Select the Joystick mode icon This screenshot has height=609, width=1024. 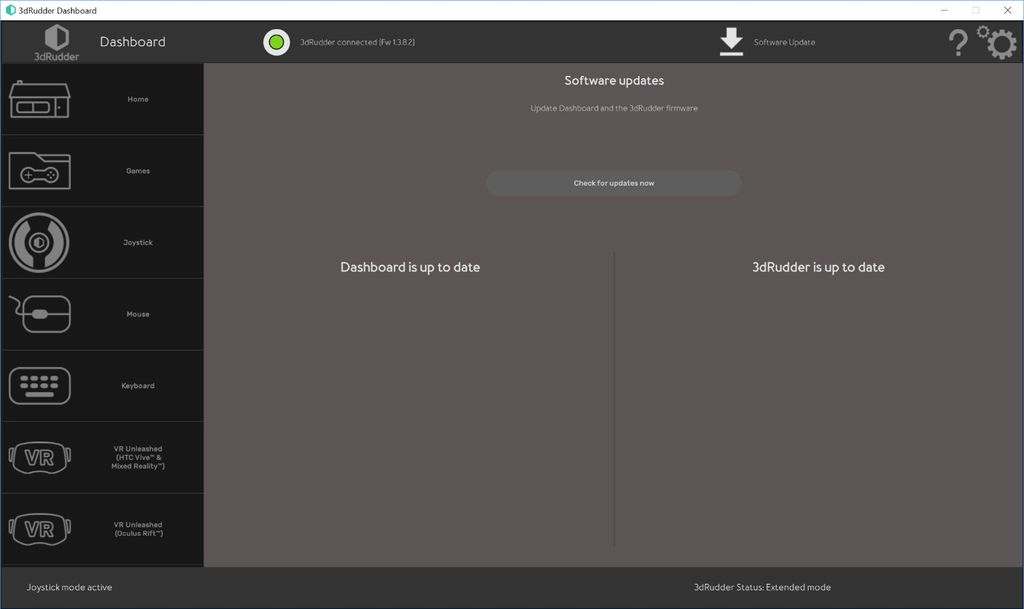[38, 242]
